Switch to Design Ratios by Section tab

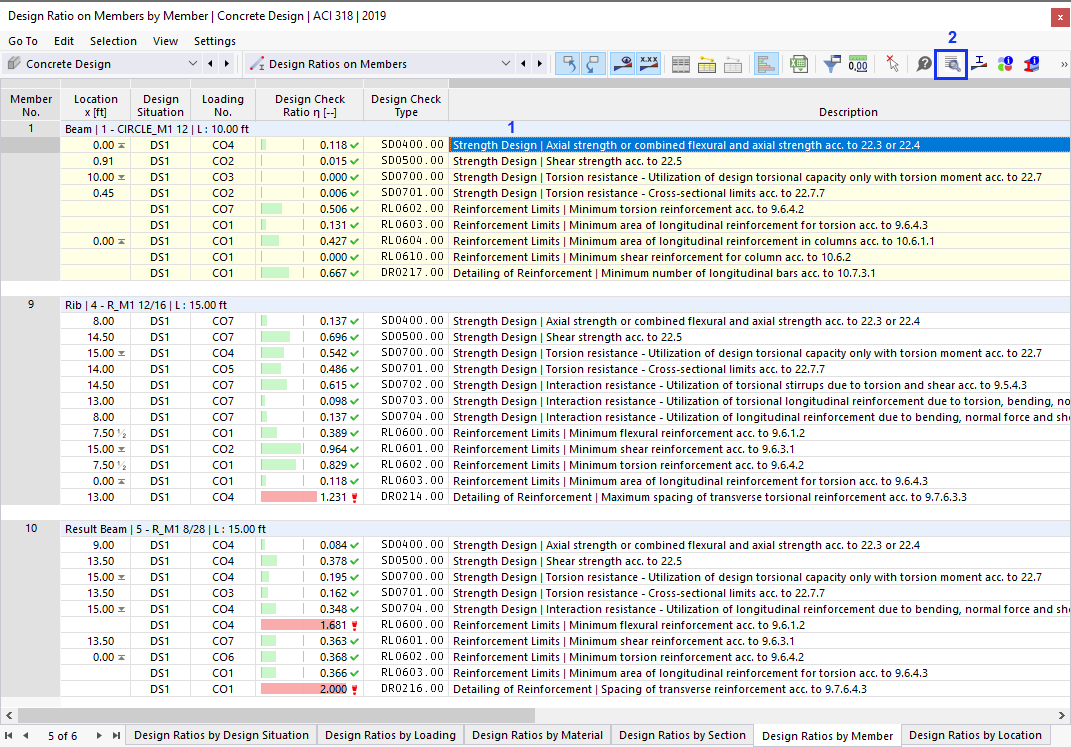coord(682,735)
